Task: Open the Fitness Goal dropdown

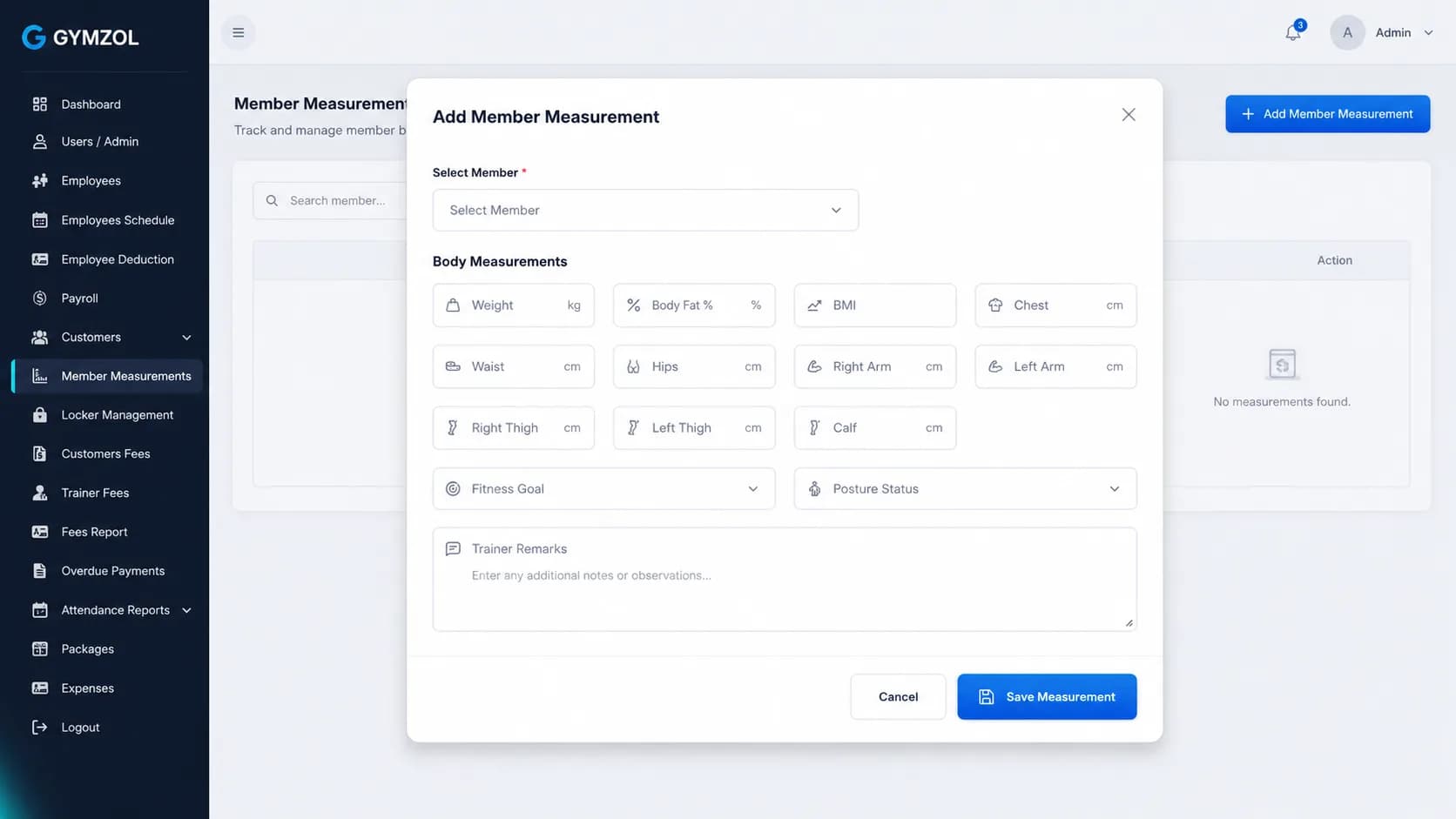Action: point(603,489)
